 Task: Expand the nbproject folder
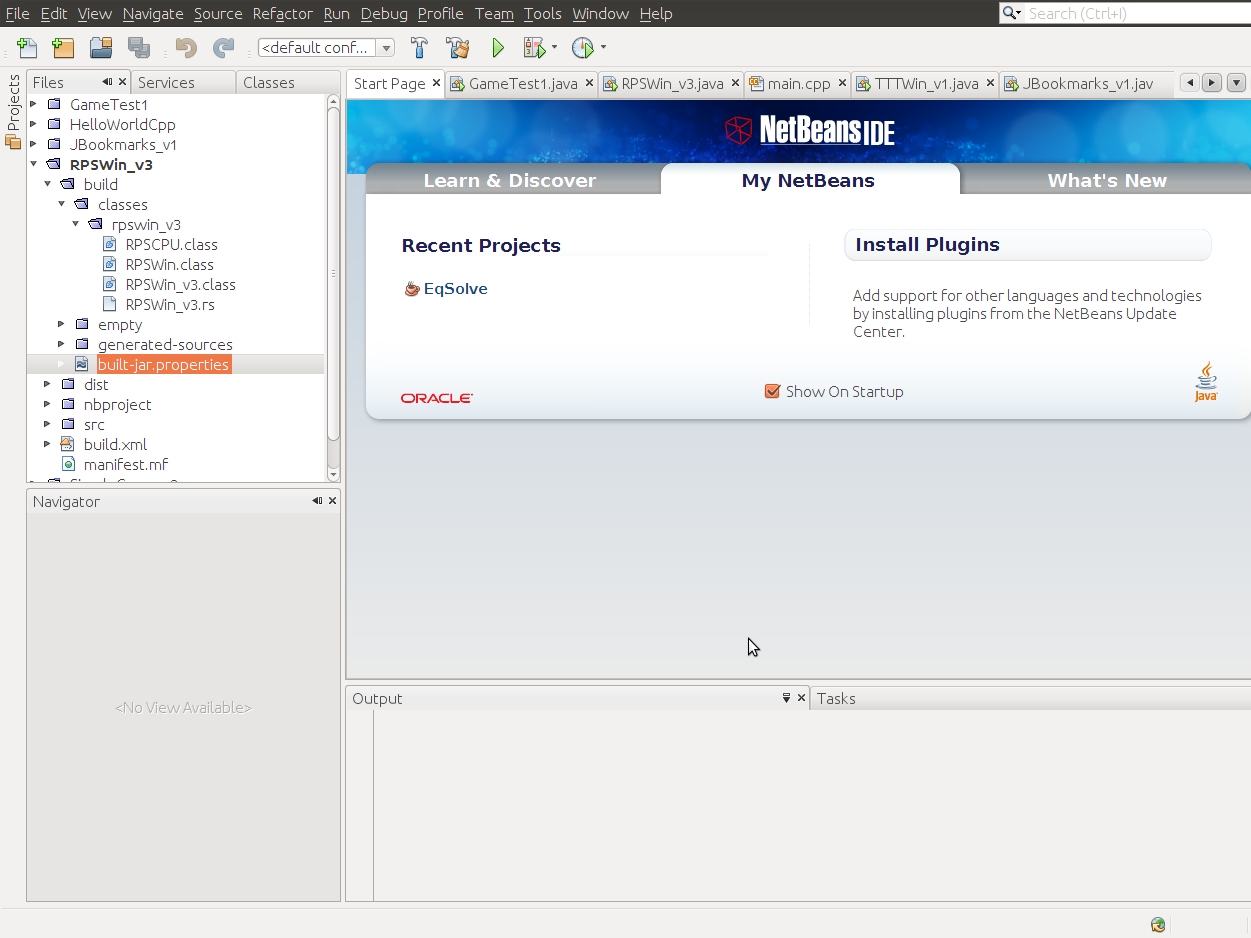pos(48,404)
